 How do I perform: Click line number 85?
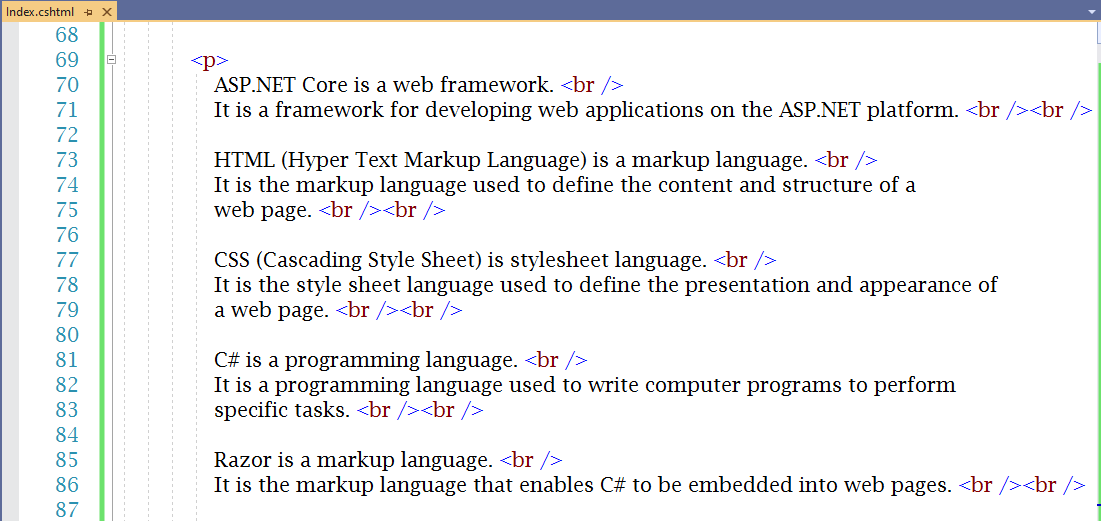coord(67,460)
